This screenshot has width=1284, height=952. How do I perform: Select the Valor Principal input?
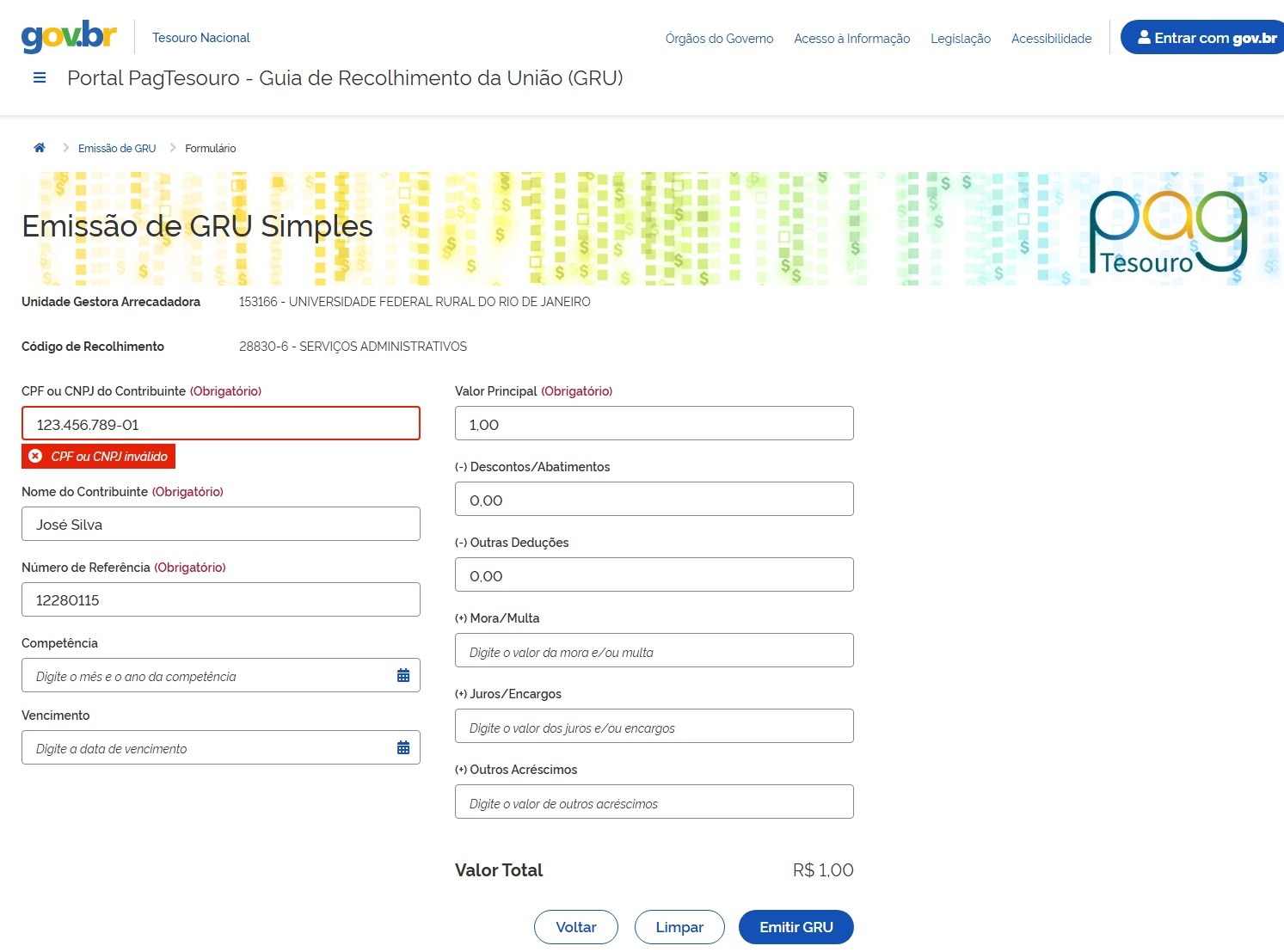[x=654, y=424]
